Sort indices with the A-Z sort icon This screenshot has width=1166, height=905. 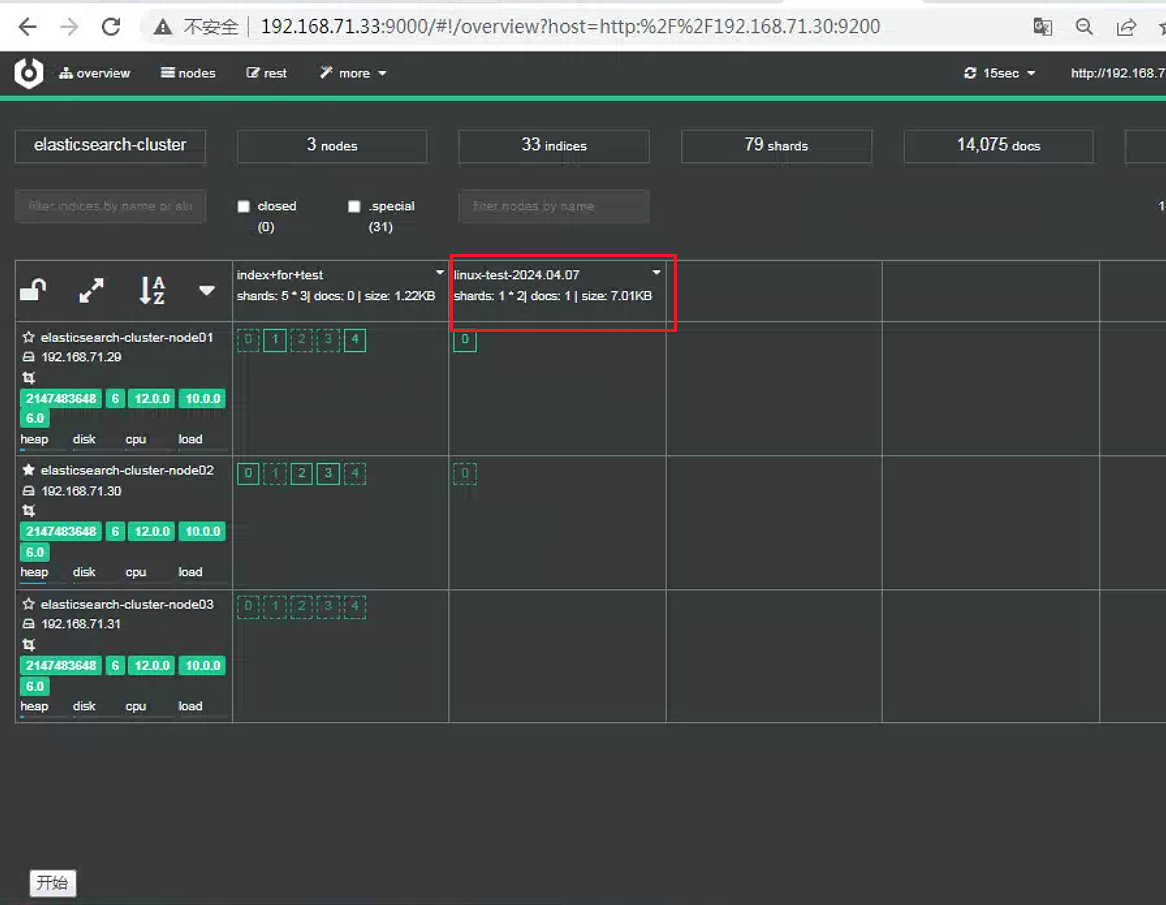(152, 290)
